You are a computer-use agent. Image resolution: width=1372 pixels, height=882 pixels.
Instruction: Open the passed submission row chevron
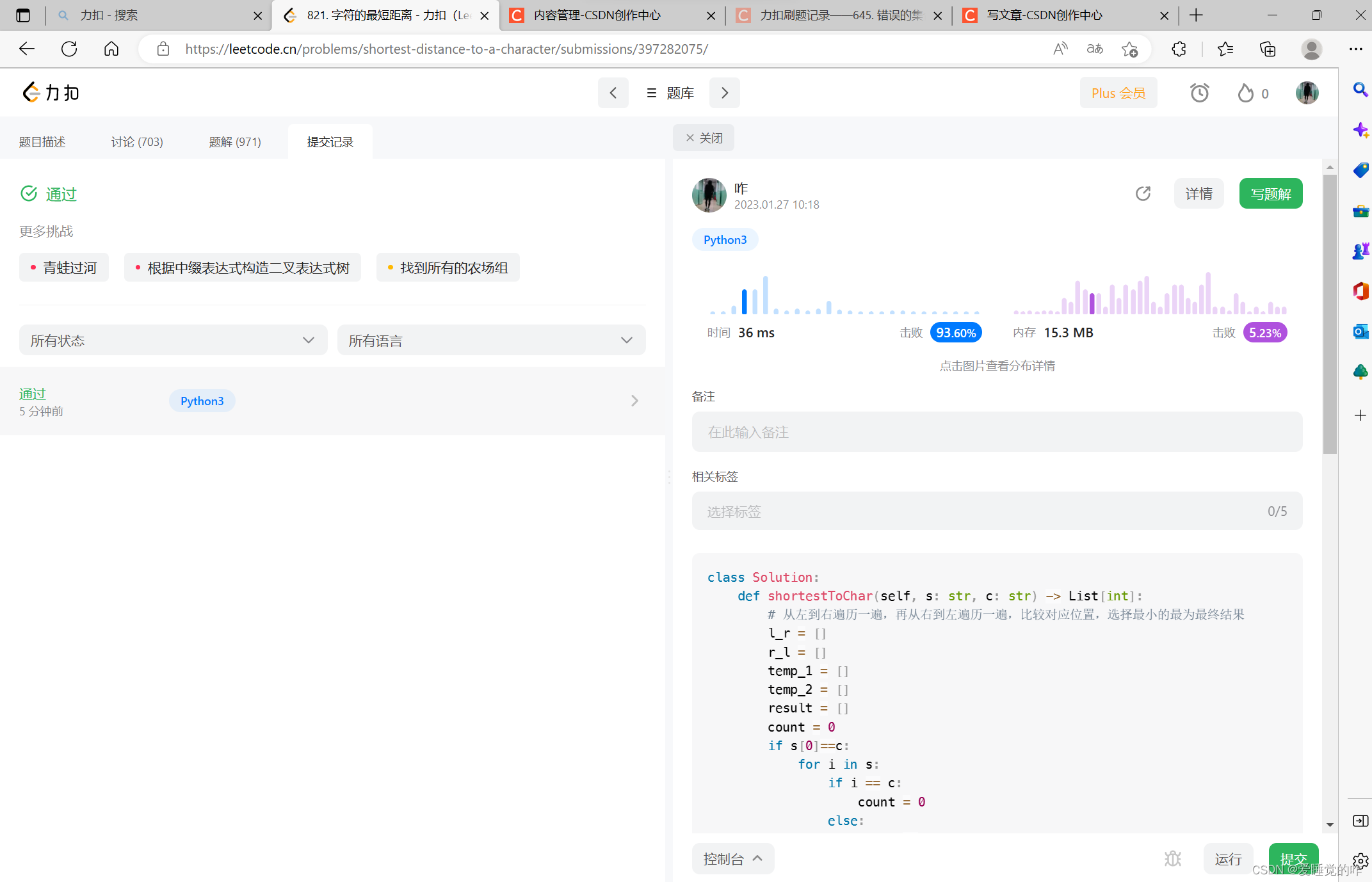tap(634, 401)
